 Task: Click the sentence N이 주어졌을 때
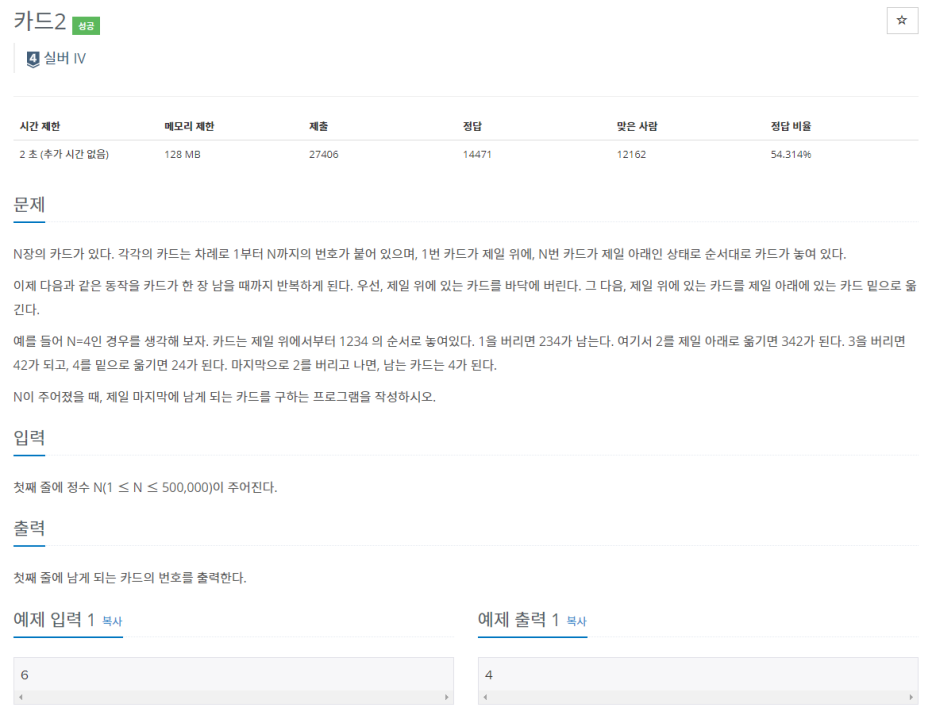(x=224, y=397)
